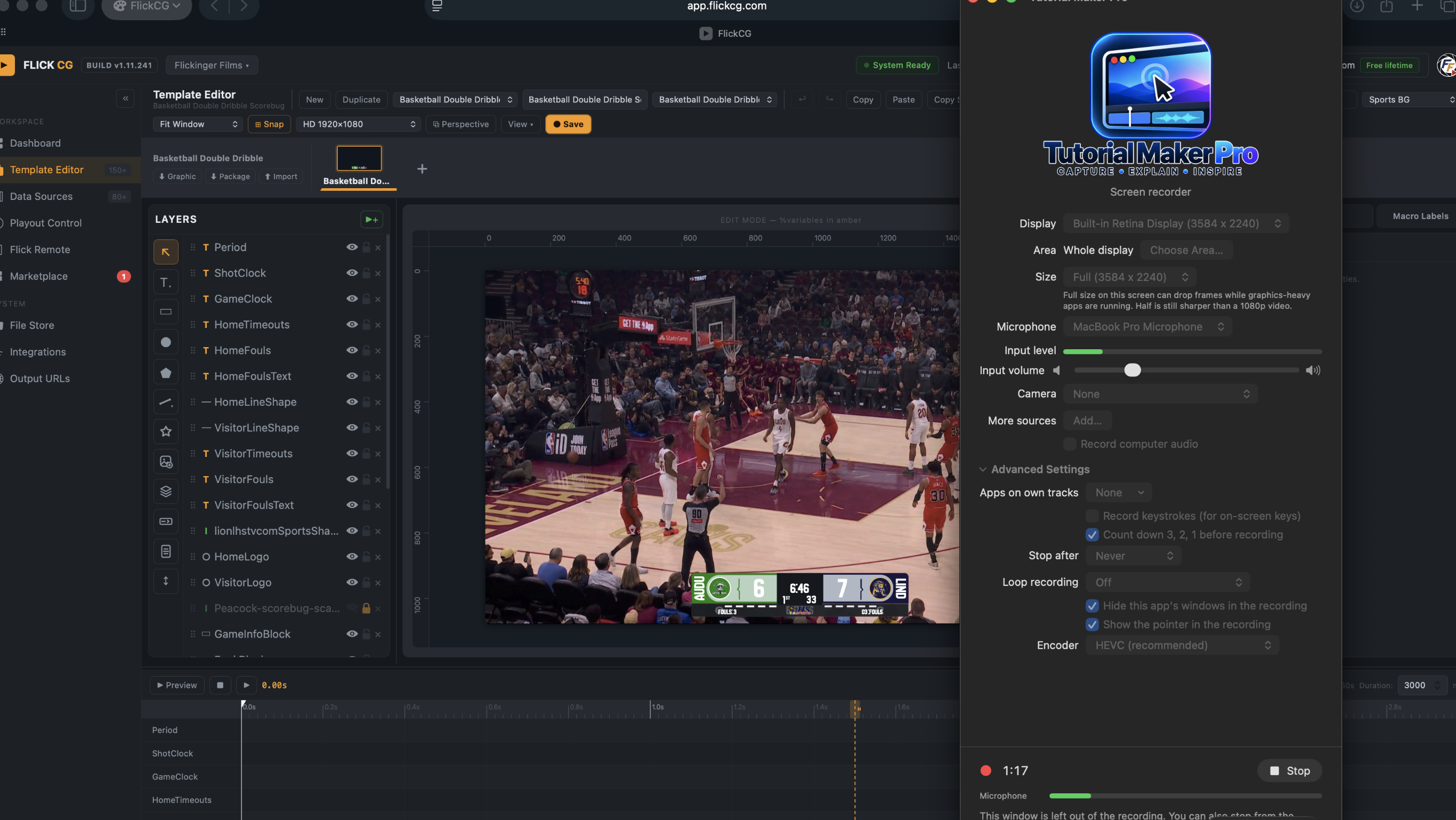
Task: Click the redo arrow in Template Editor
Action: point(829,100)
